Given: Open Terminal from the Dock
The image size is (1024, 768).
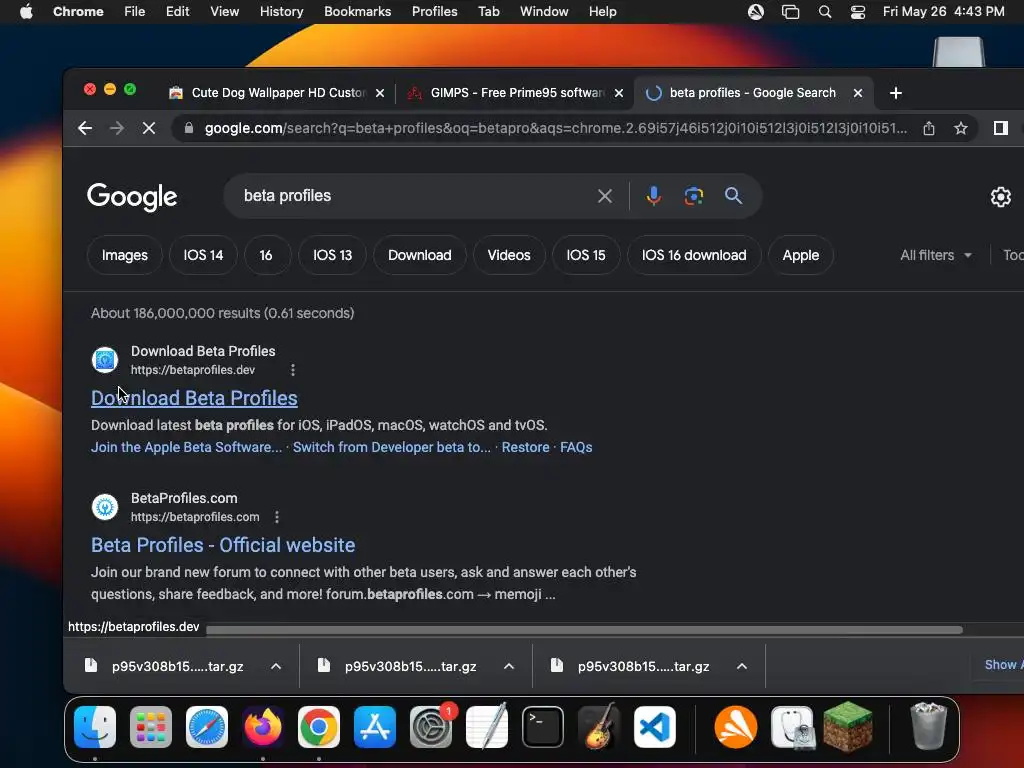Looking at the screenshot, I should tap(543, 727).
